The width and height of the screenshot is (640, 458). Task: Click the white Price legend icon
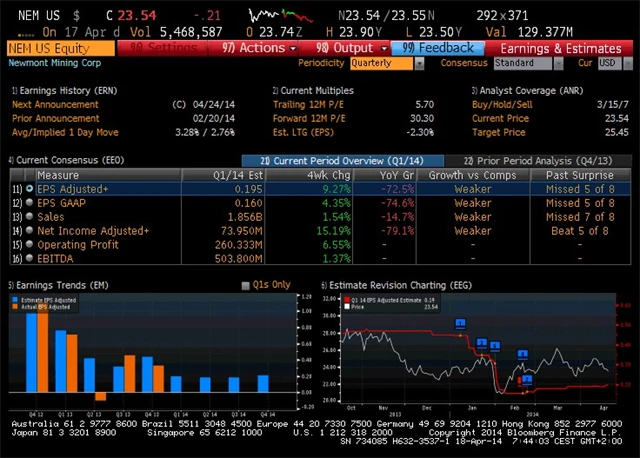(x=346, y=307)
